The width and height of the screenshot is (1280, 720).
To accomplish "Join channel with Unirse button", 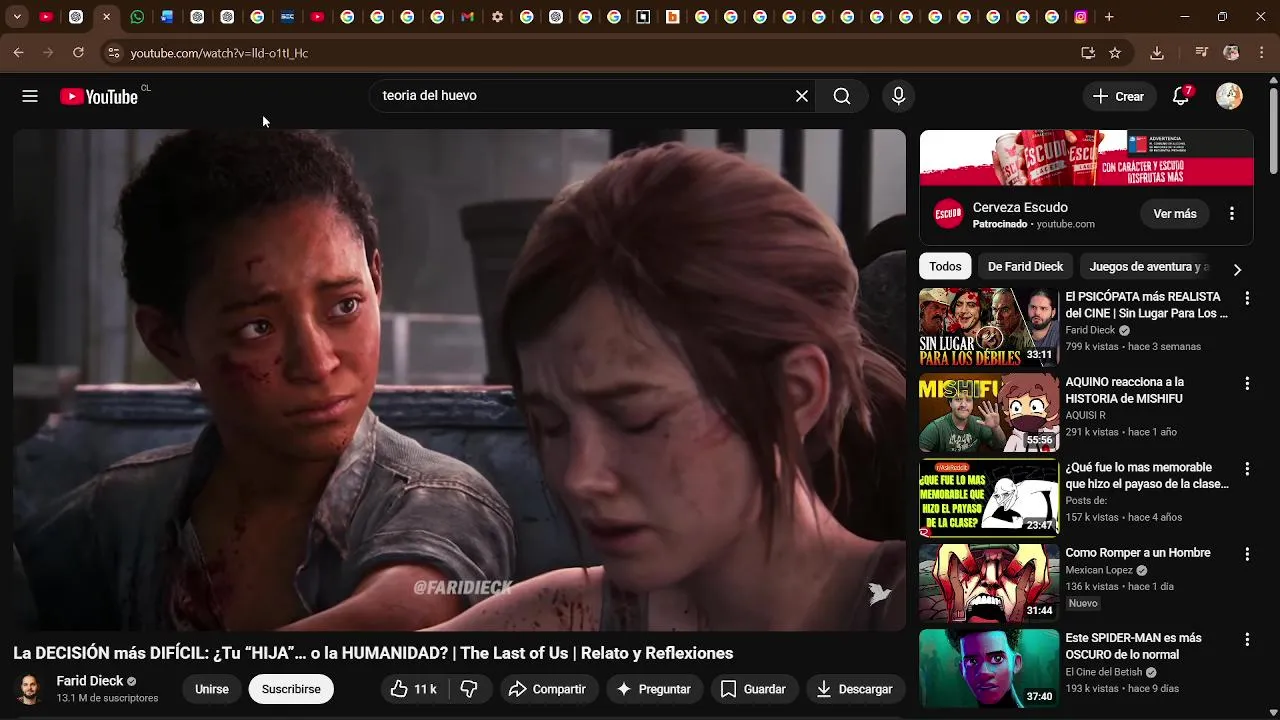I will [212, 689].
